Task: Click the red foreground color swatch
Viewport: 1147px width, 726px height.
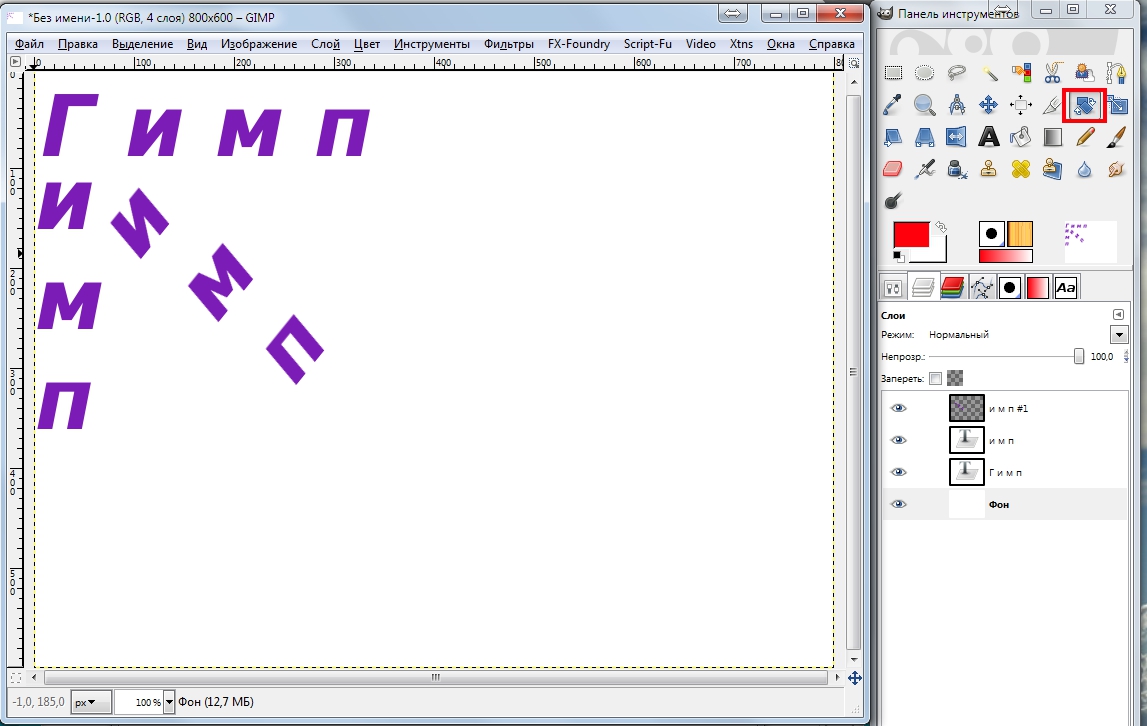Action: 911,235
